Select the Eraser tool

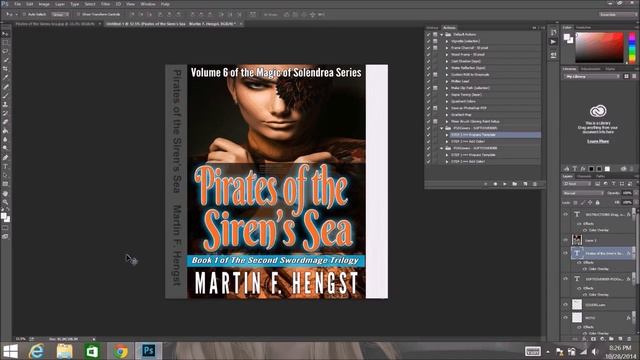(x=5, y=122)
